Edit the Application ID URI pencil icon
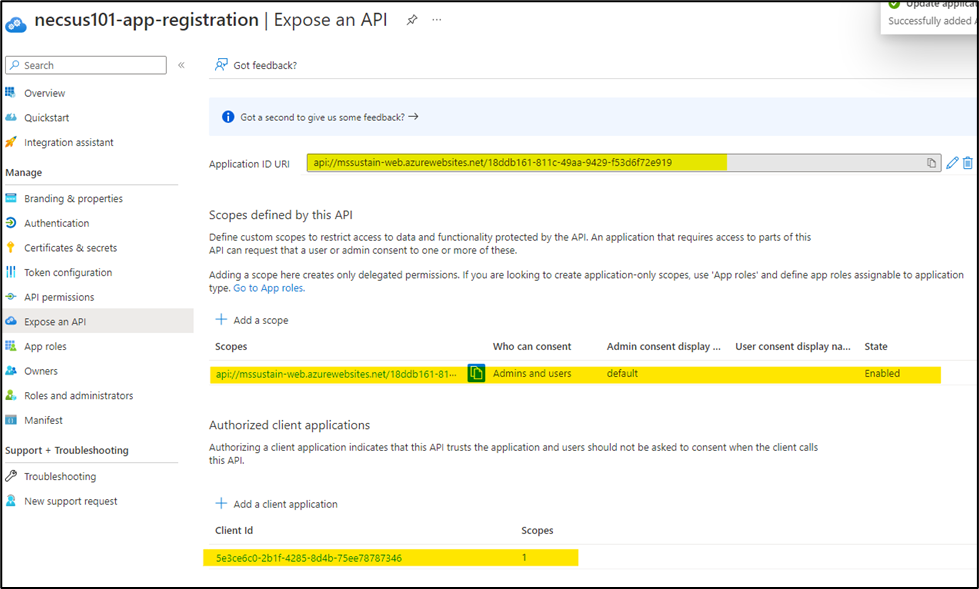 (x=952, y=163)
